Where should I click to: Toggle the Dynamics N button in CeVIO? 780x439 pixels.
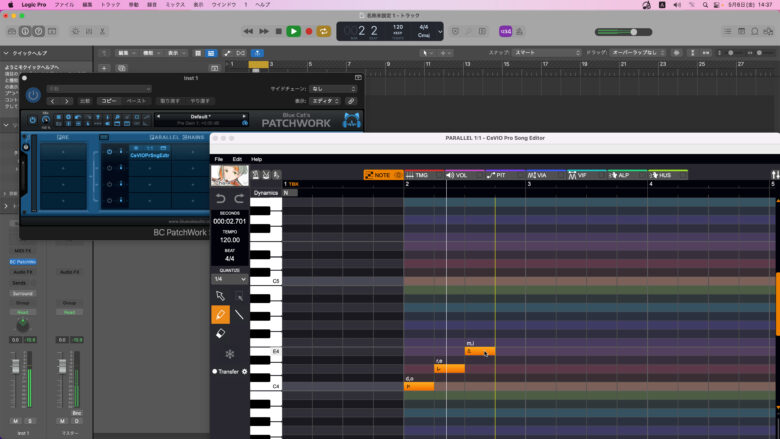[x=290, y=193]
